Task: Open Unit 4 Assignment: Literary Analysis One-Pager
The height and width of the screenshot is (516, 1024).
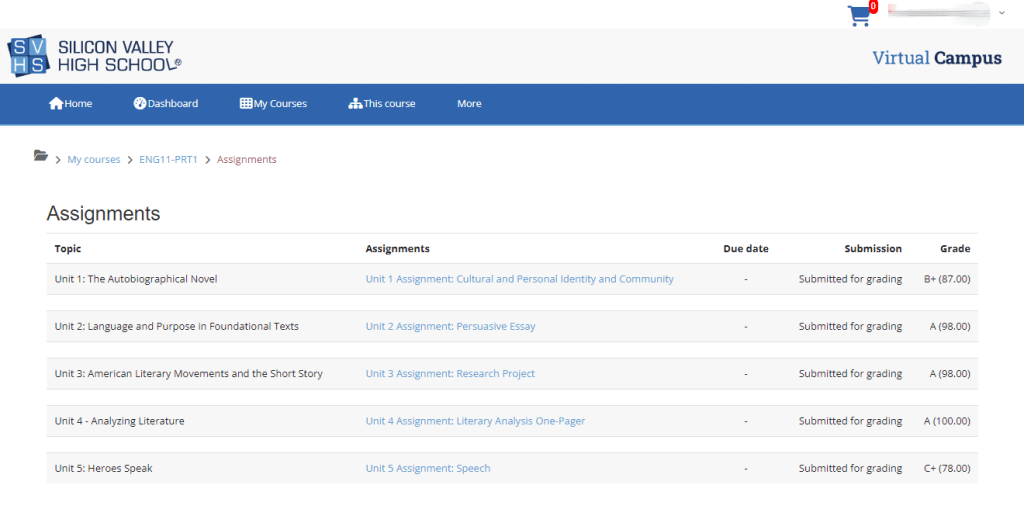Action: [475, 421]
